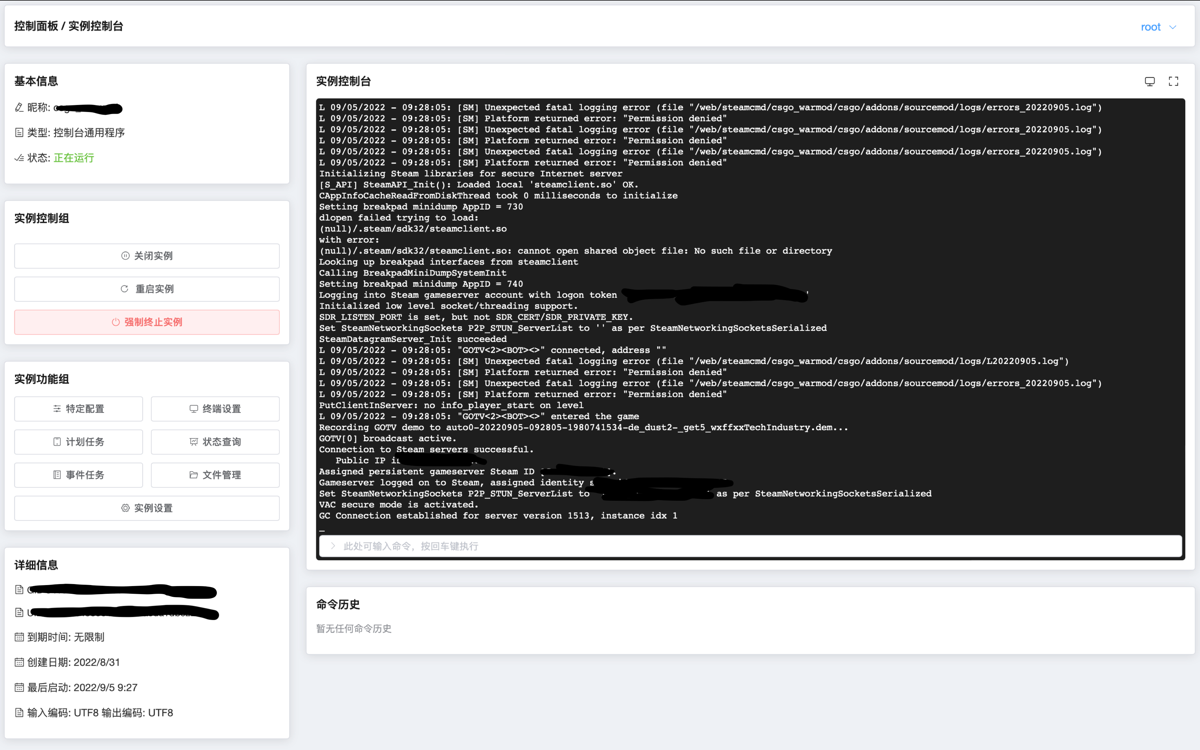
Task: Click the 正在运行 status text
Action: click(x=74, y=158)
